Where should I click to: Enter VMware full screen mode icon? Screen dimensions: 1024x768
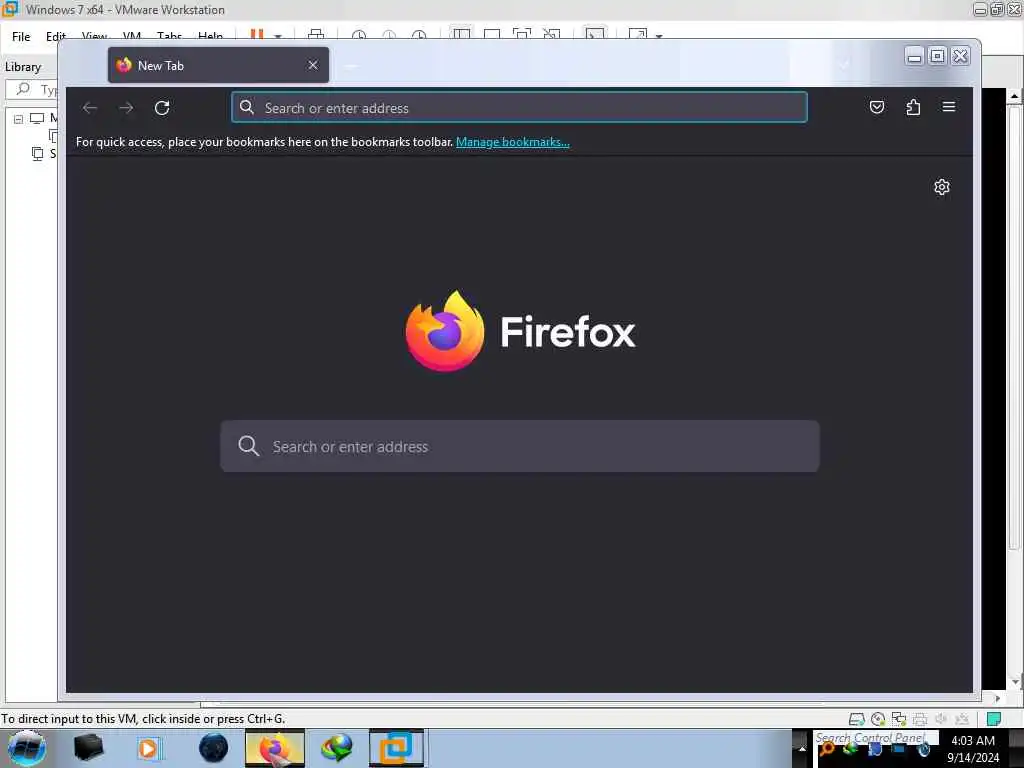pos(522,35)
